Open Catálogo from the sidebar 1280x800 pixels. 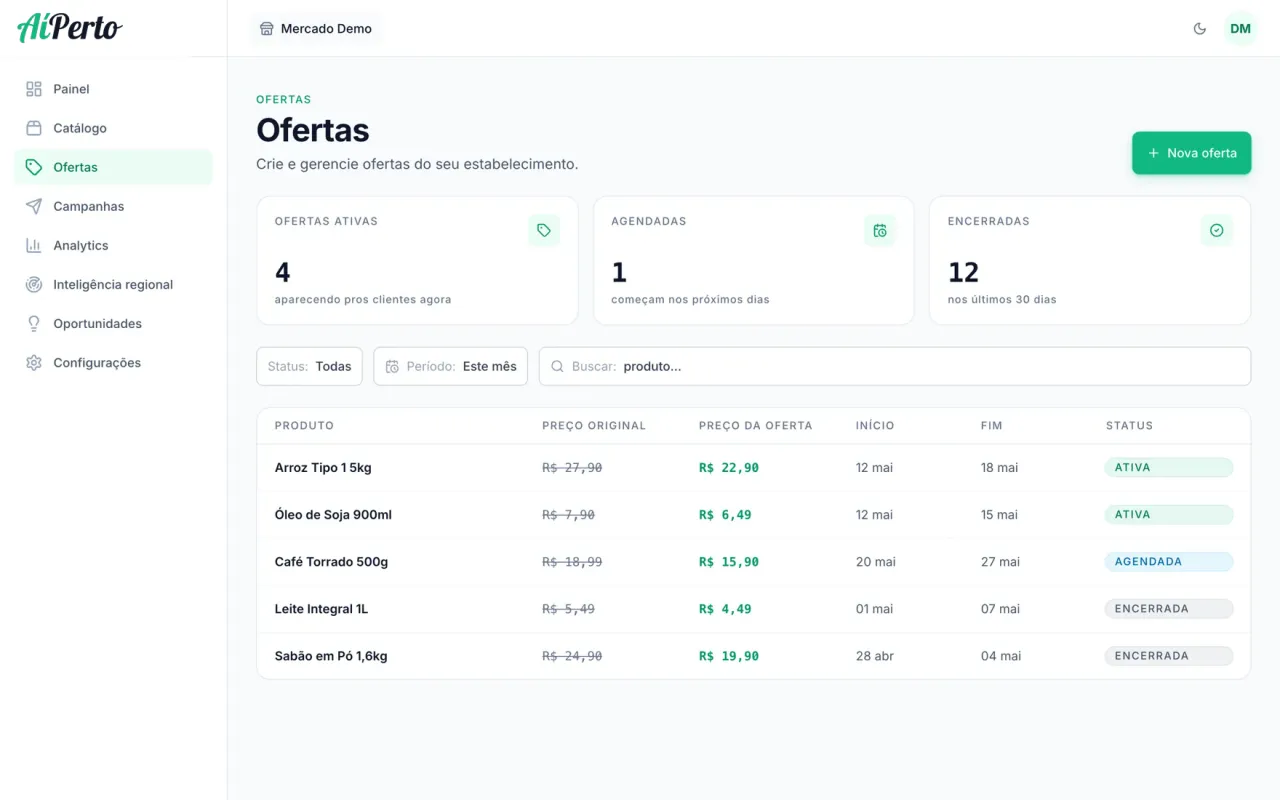pos(113,128)
